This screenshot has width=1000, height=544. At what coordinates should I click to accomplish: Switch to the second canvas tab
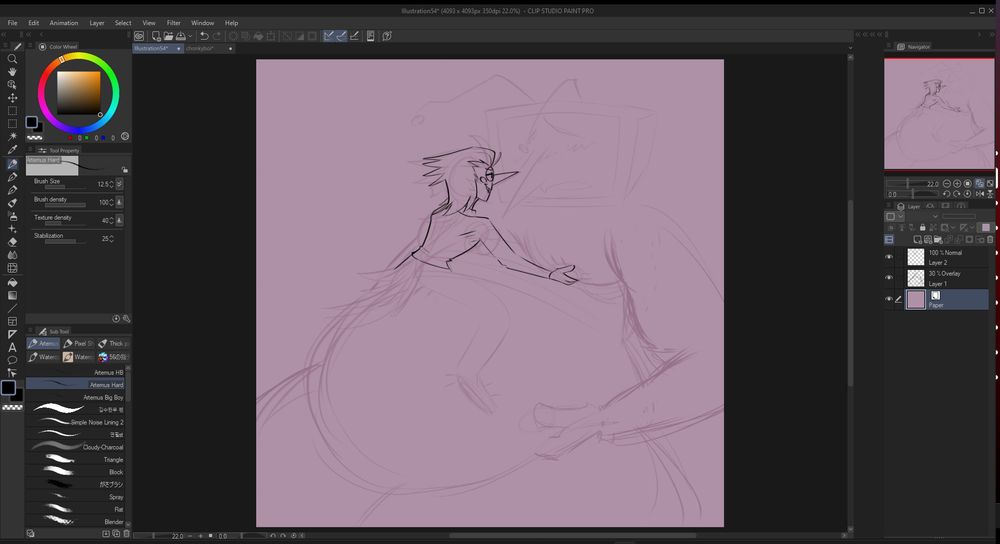pos(210,48)
